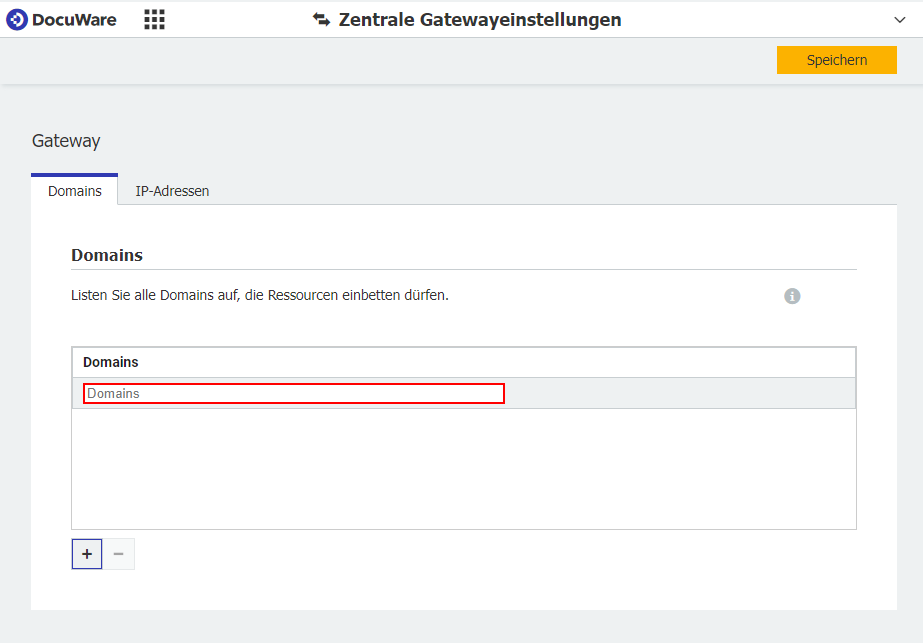Switch to the IP-Adressen tab
Screen dimensions: 923x643
pos(172,190)
